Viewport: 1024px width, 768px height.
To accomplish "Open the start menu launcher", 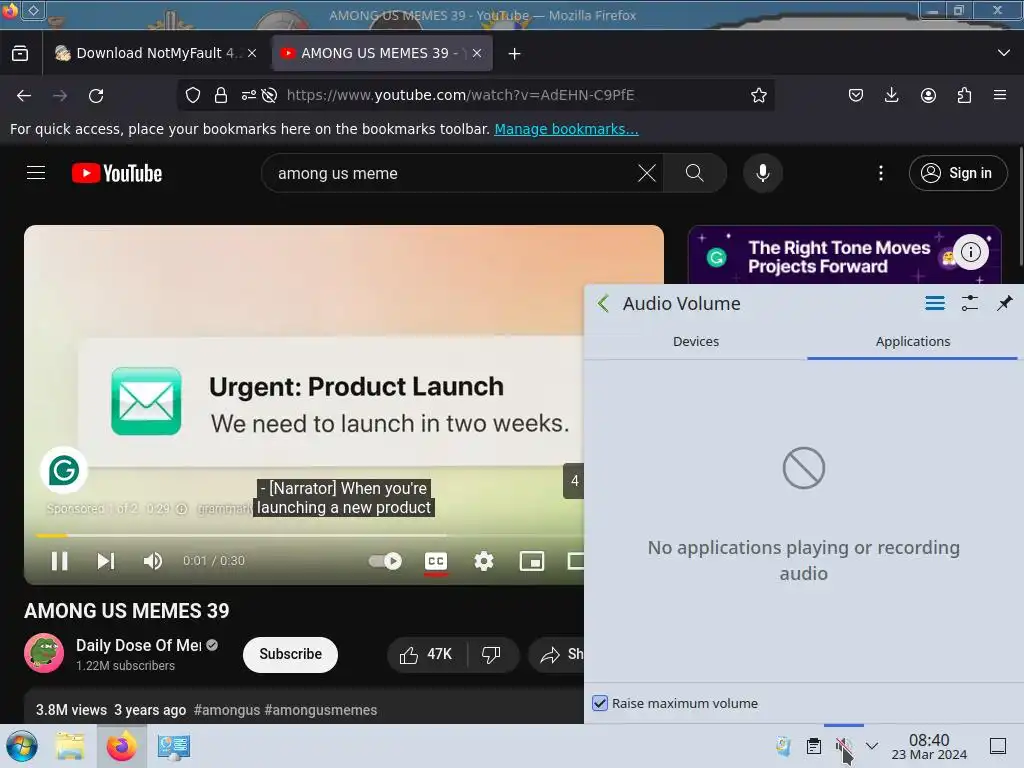I will (x=22, y=746).
